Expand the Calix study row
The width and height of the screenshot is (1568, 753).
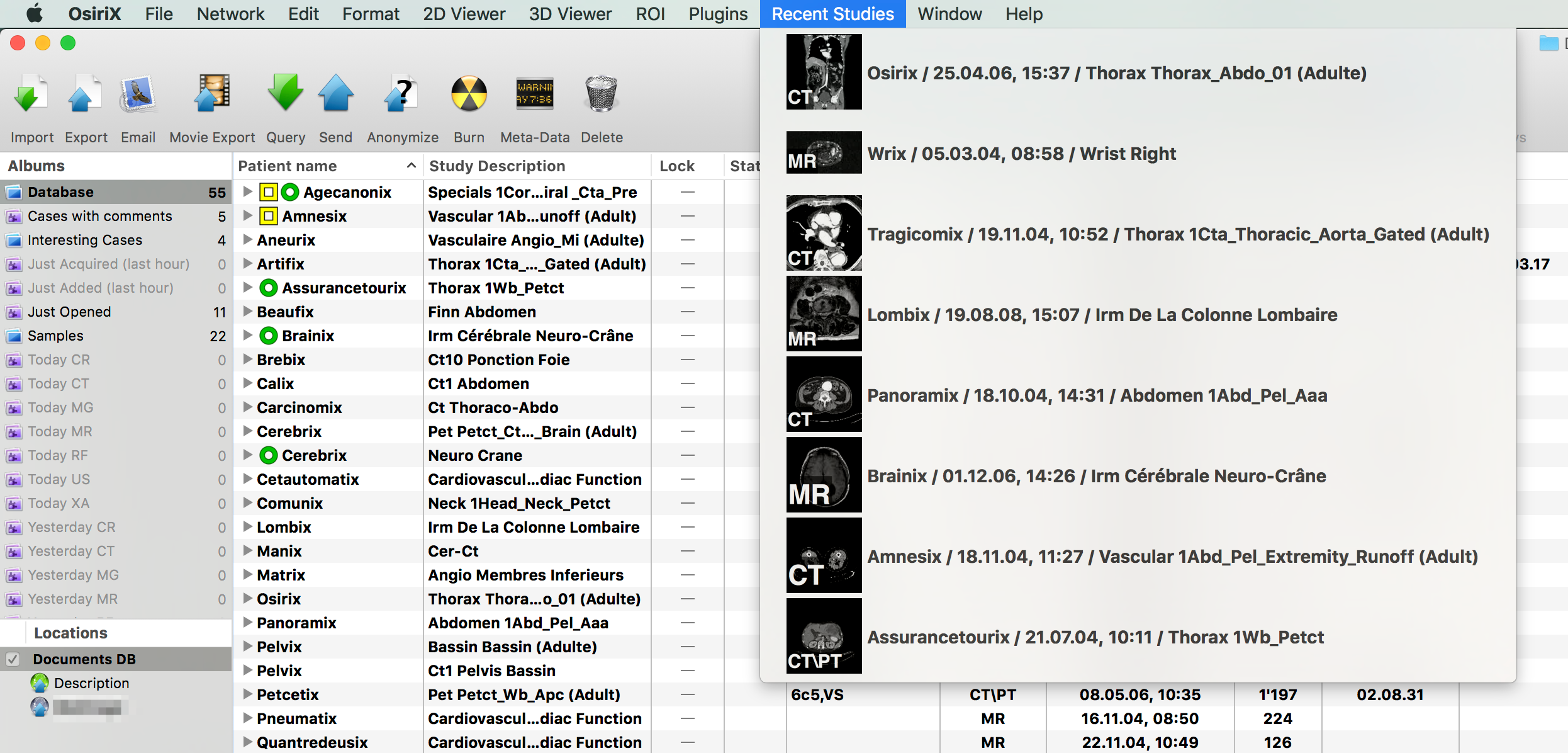[247, 383]
